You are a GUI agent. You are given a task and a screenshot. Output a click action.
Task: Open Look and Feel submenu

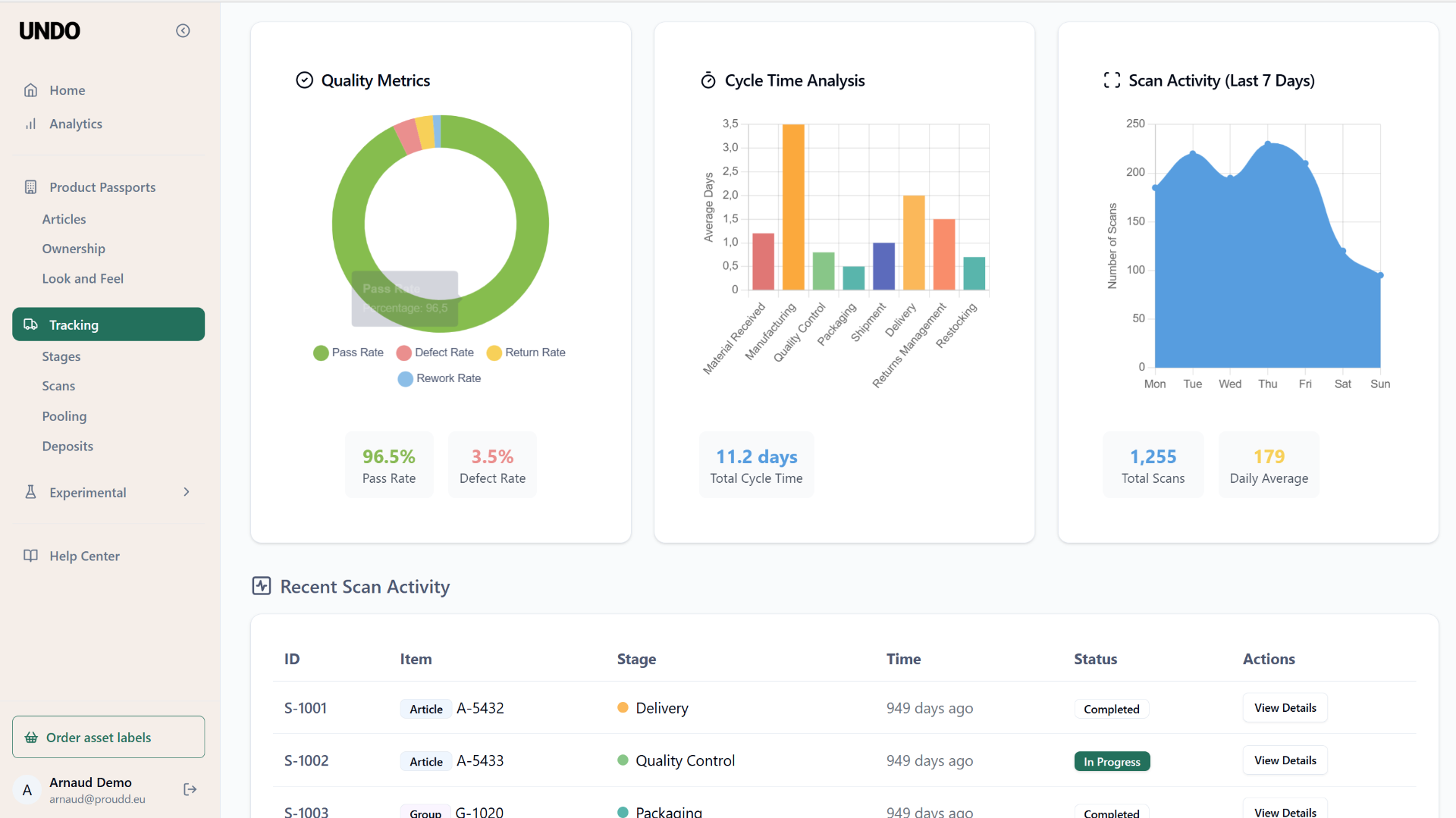(83, 278)
